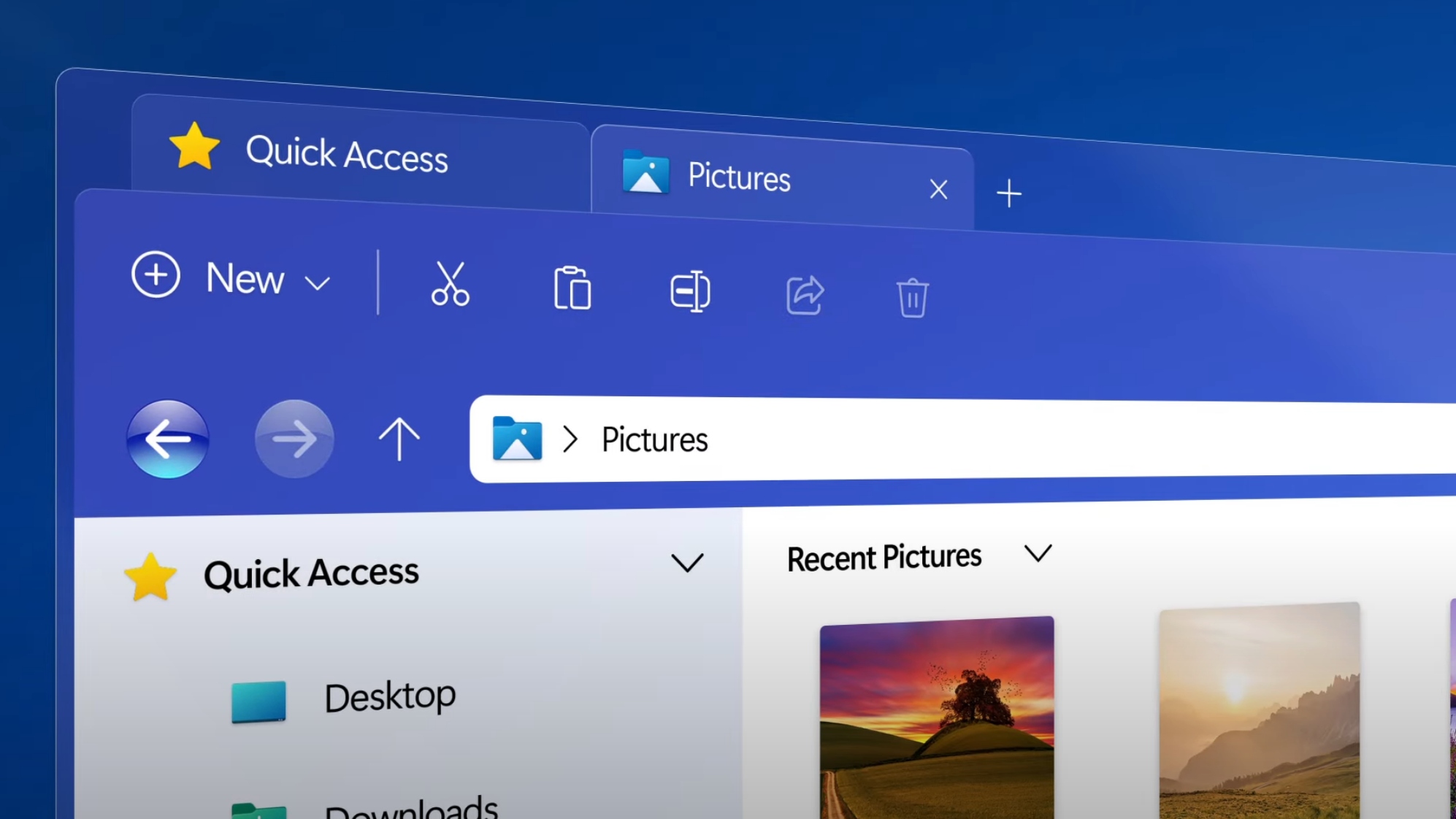1456x819 pixels.
Task: Click the forward navigation arrow
Action: 294,439
